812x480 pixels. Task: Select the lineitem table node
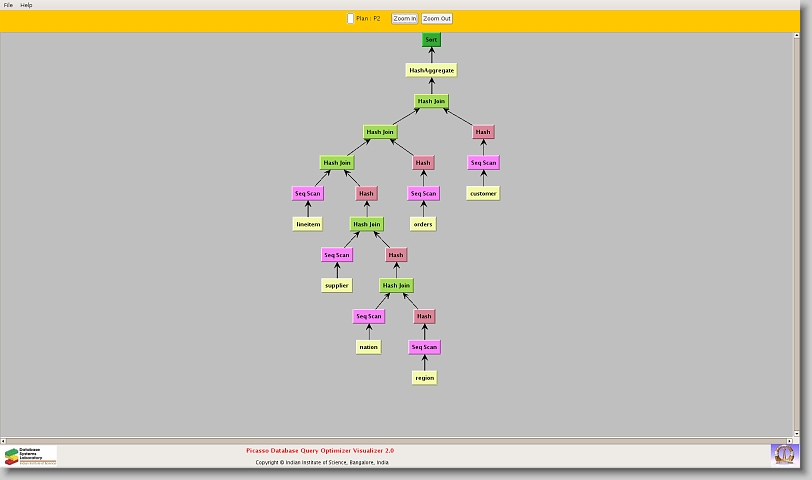308,224
